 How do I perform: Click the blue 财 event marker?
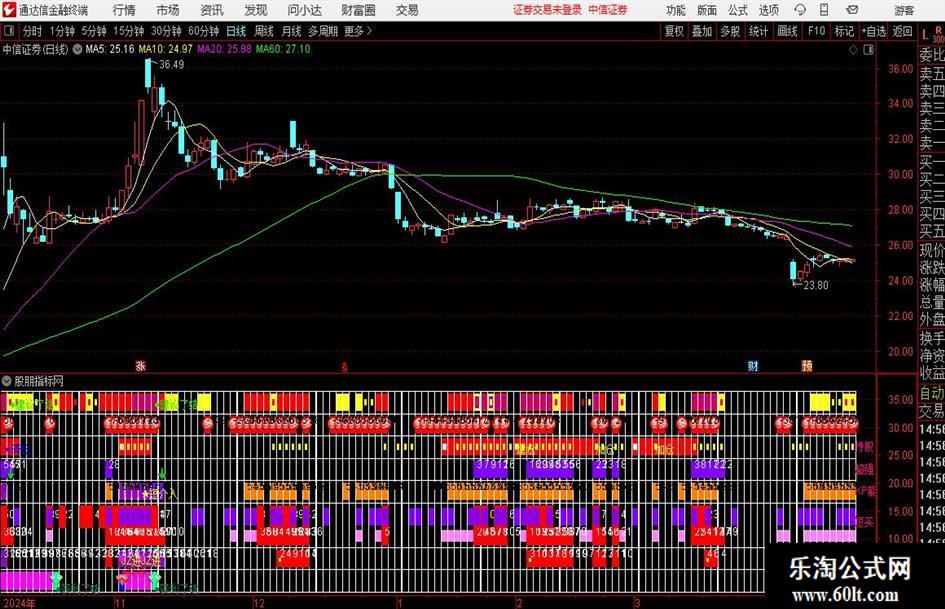pyautogui.click(x=753, y=365)
